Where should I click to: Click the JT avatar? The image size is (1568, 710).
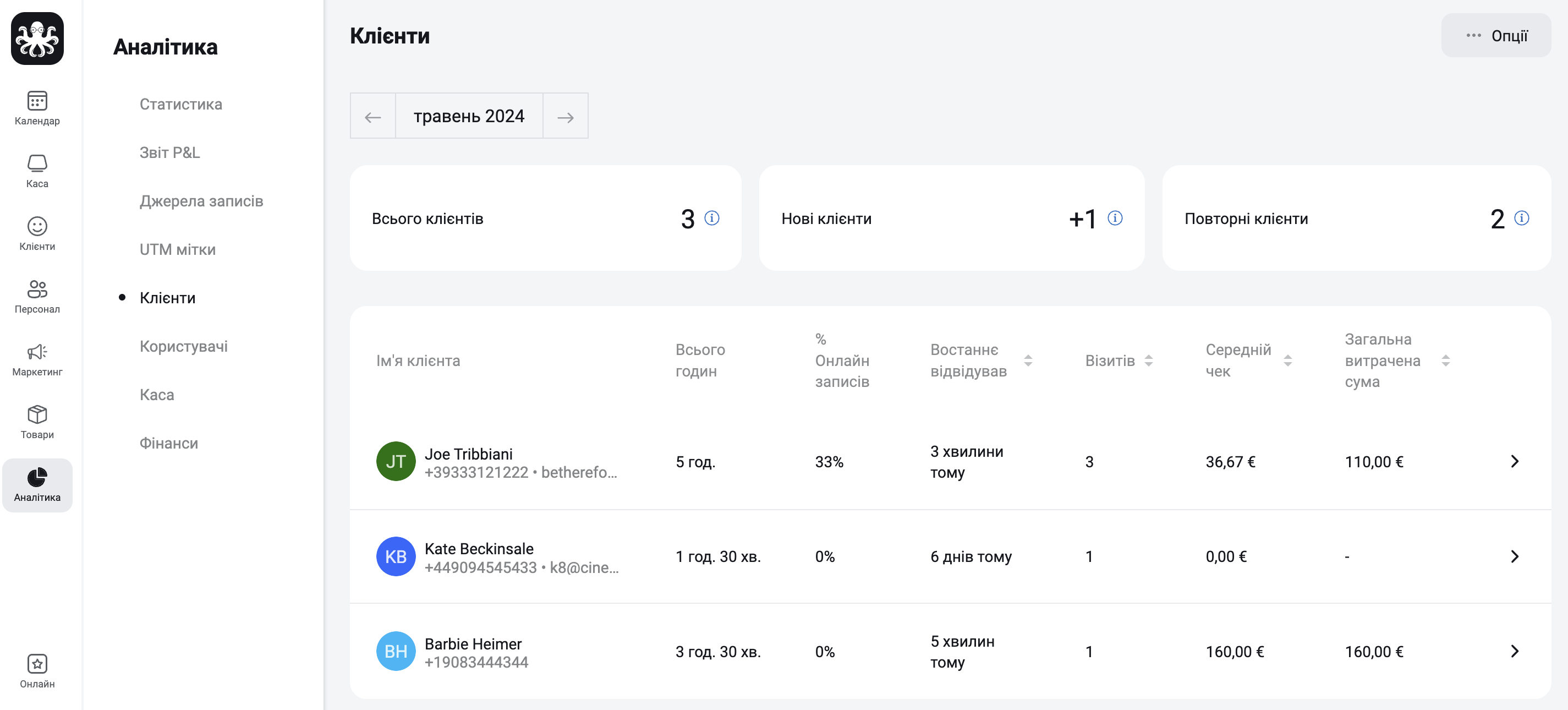click(396, 462)
